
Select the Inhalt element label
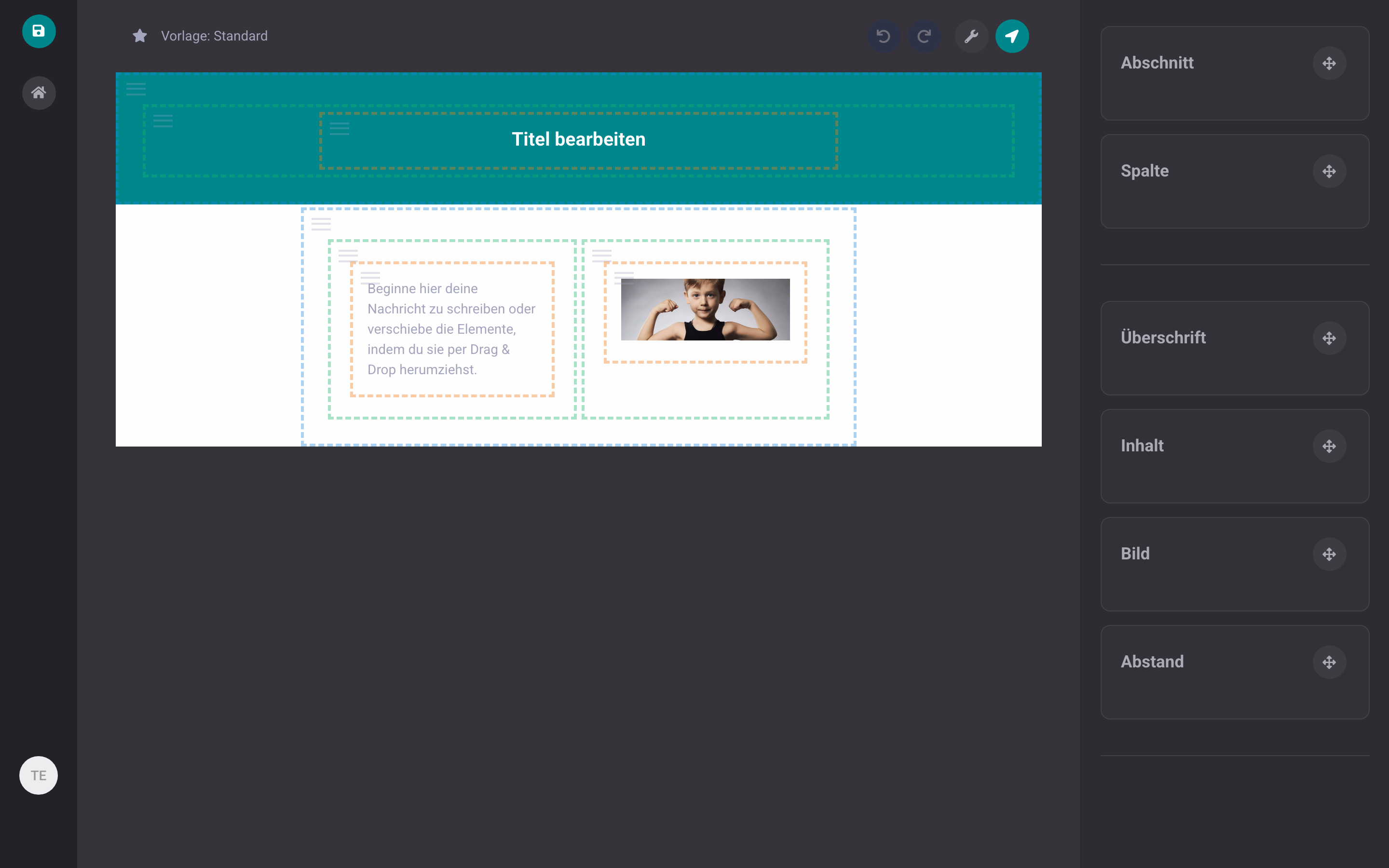tap(1142, 446)
